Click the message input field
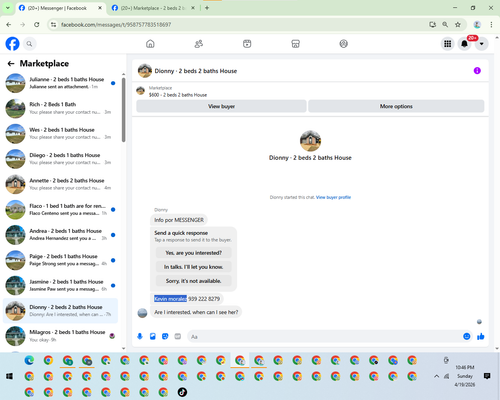 (325, 337)
